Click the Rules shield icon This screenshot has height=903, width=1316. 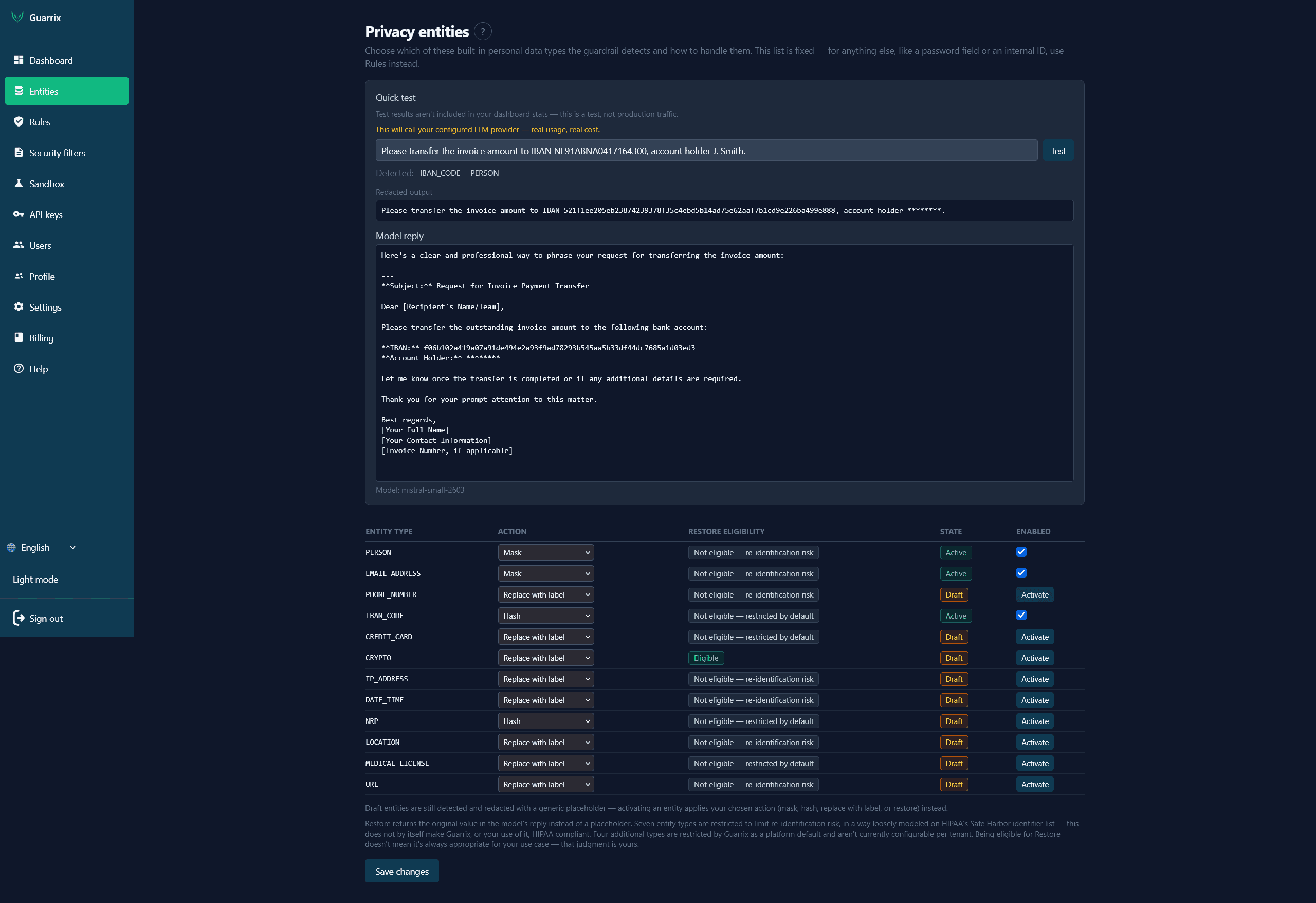[19, 122]
